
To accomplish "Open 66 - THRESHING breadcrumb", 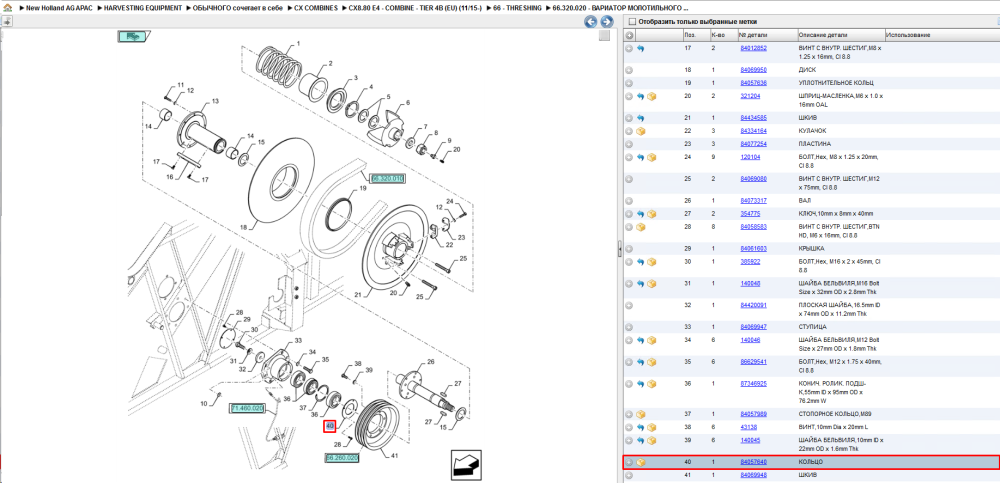I will pos(517,8).
